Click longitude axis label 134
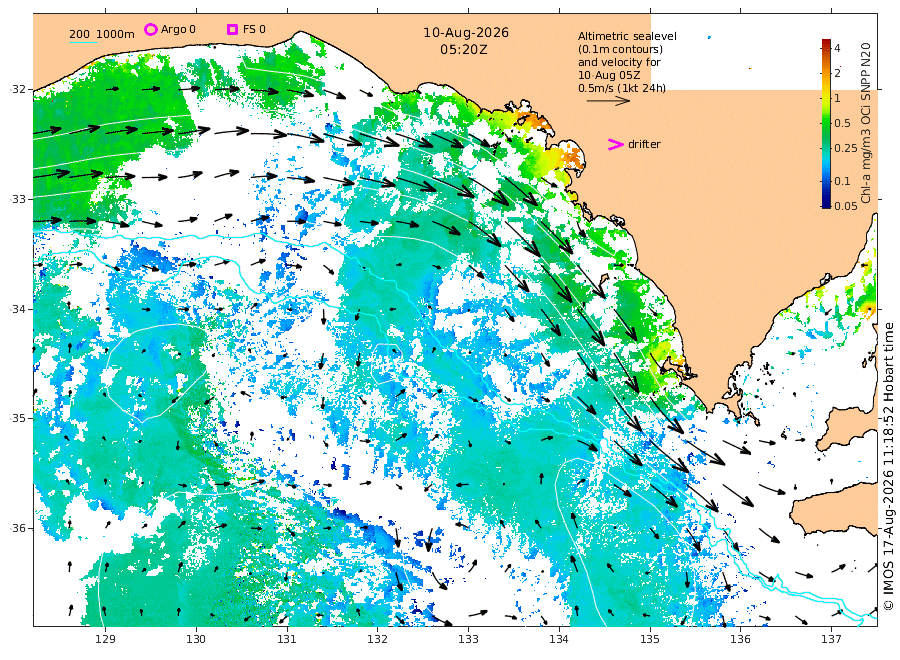Screen dimensions: 900x660 [559, 639]
